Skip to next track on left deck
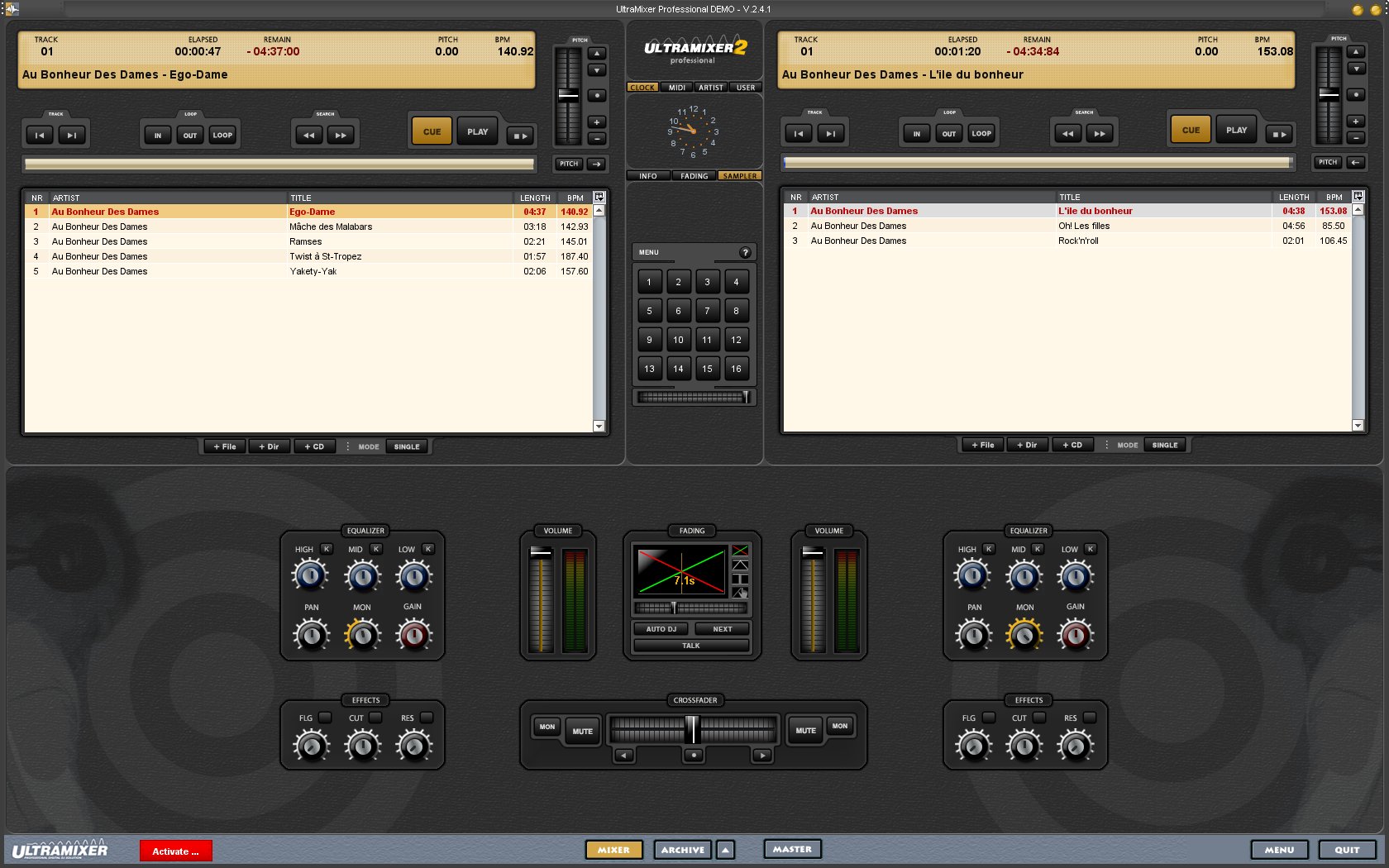1389x868 pixels. pyautogui.click(x=72, y=135)
